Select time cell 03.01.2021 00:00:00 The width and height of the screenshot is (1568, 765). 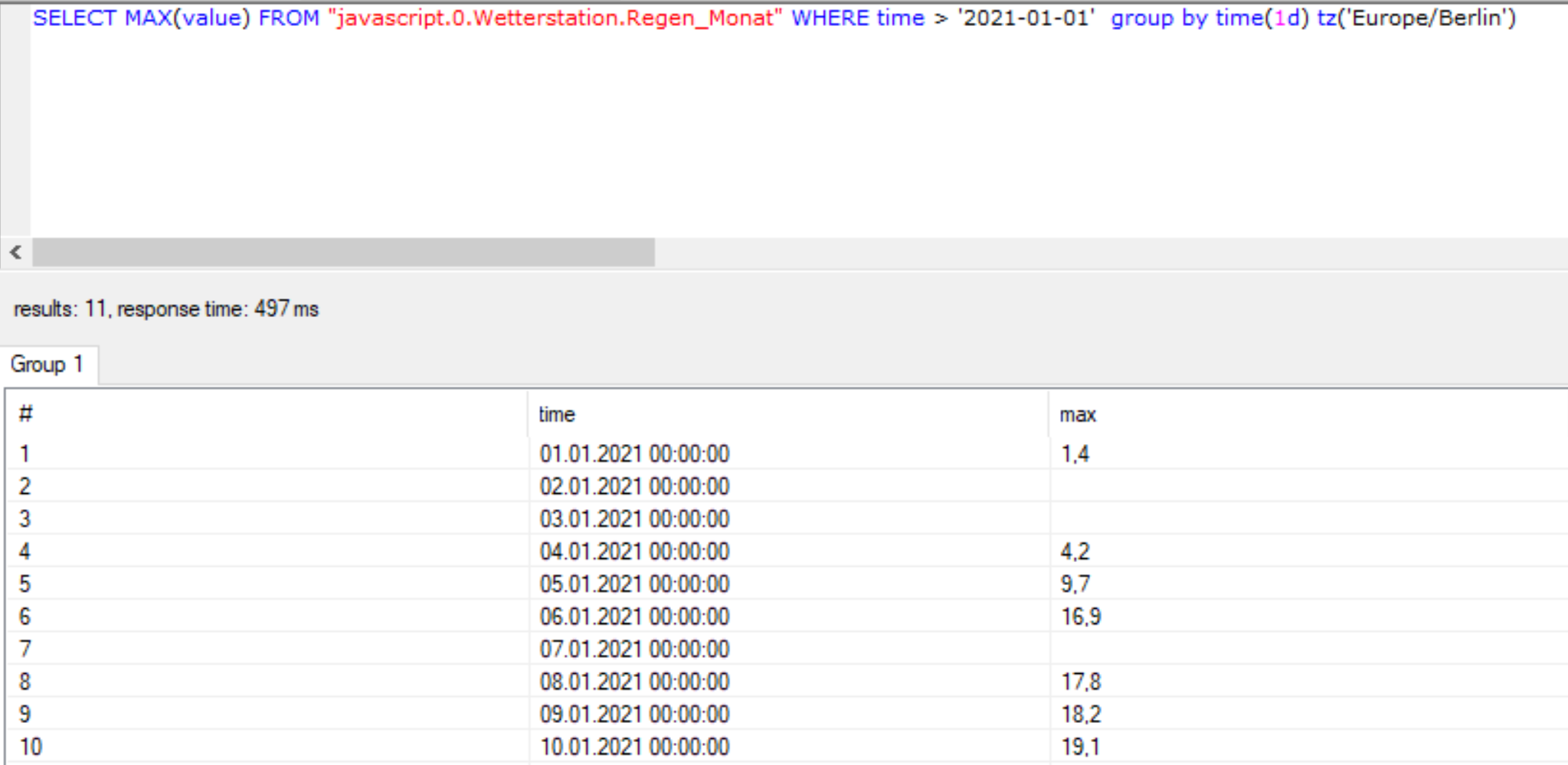pos(634,518)
